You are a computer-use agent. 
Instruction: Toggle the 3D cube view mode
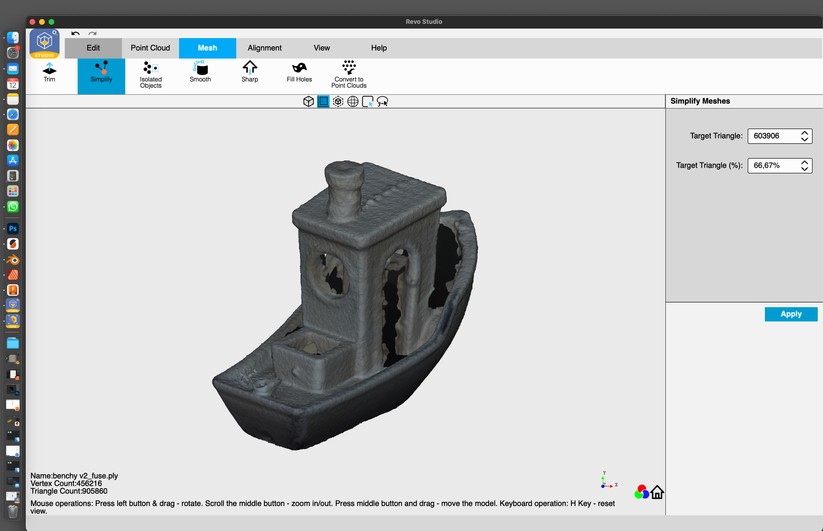(x=309, y=102)
